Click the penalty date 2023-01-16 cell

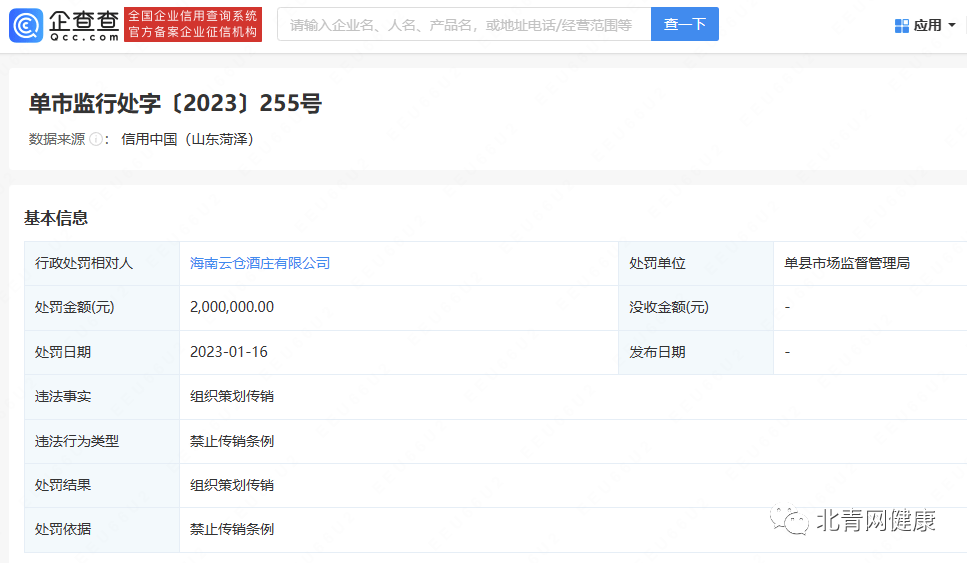[x=229, y=352]
